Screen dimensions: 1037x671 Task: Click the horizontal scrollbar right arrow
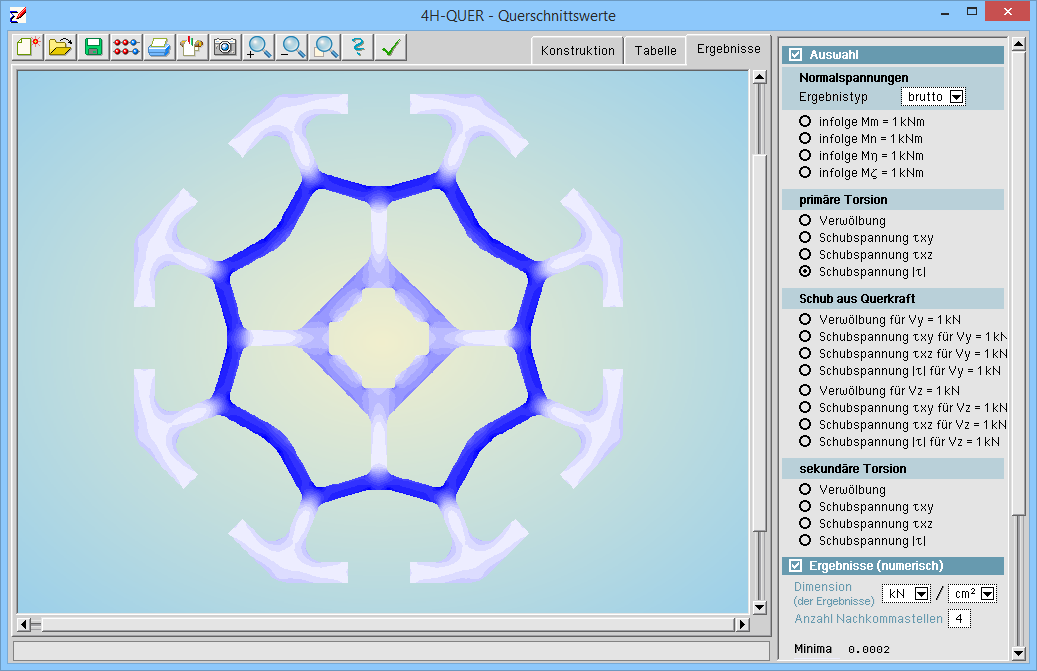coord(742,625)
